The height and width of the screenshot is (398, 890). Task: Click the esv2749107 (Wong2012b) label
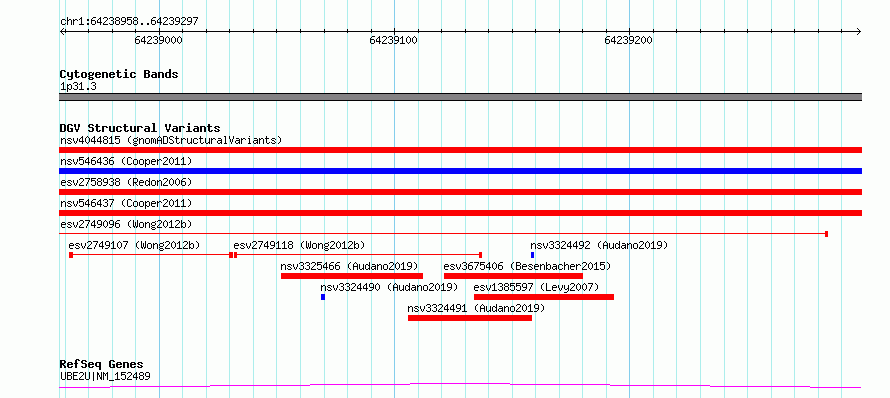point(135,245)
